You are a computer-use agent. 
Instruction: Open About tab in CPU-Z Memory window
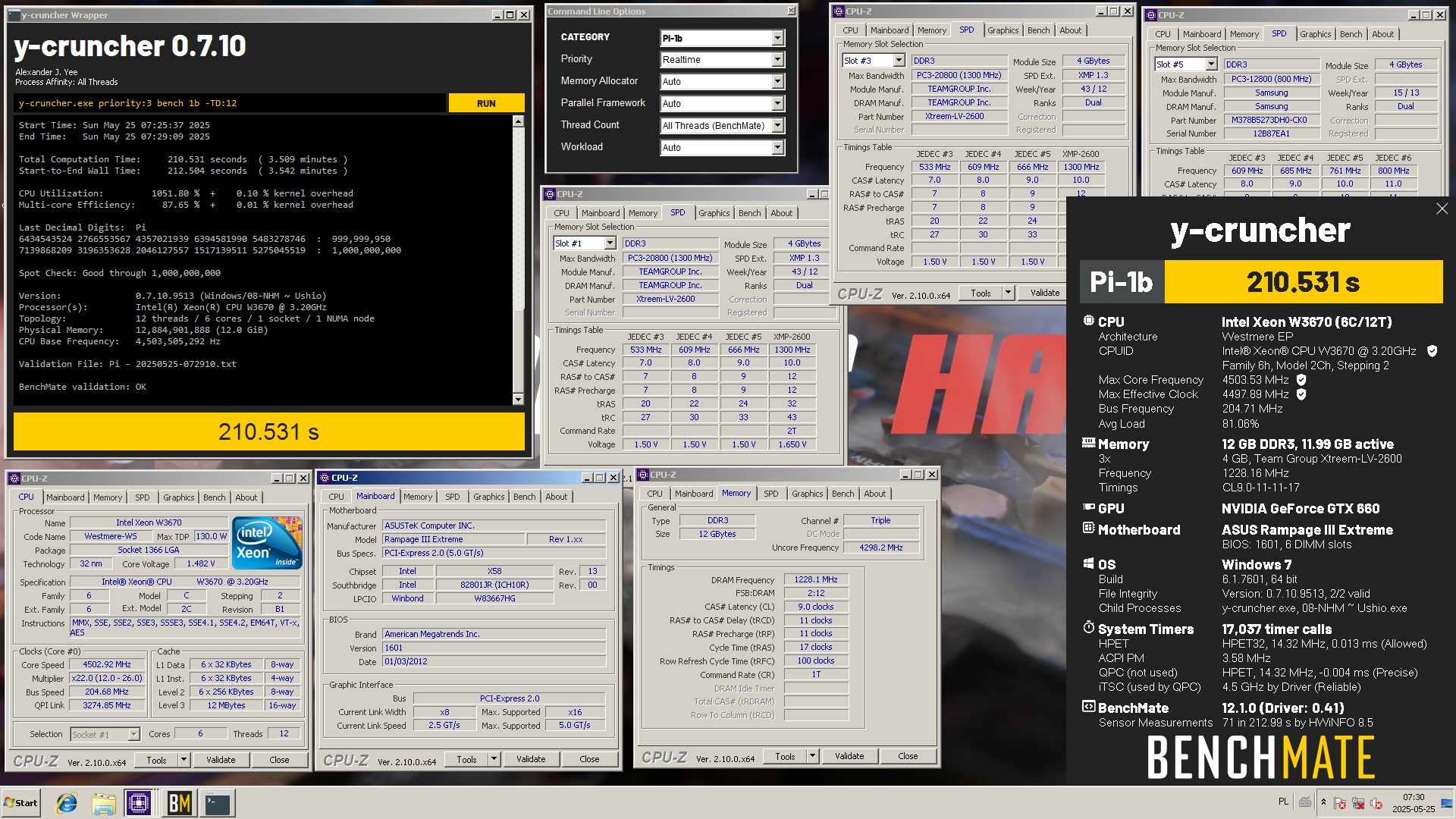tap(874, 494)
